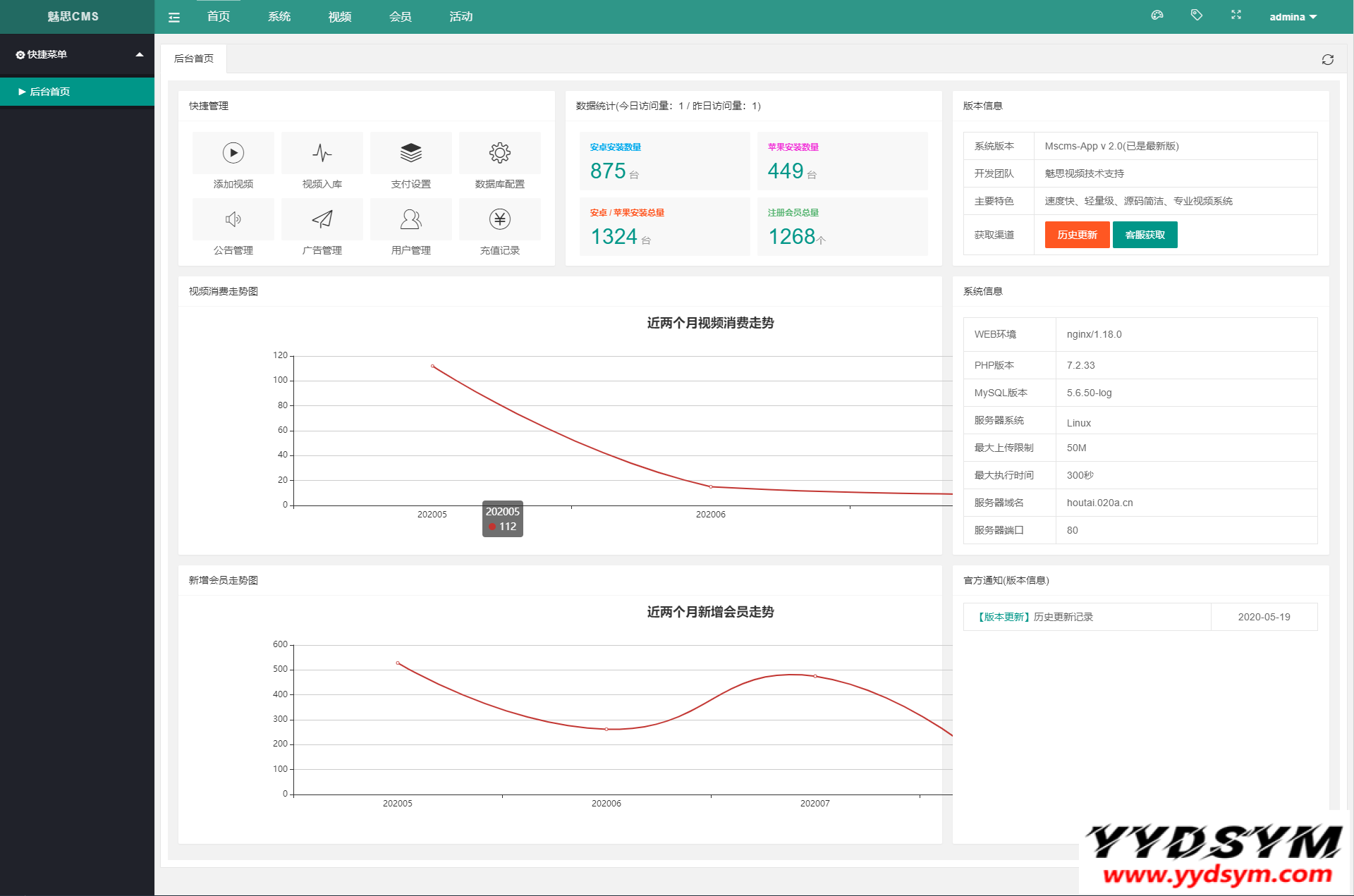Viewport: 1354px width, 896px height.
Task: Open the 系统 top menu
Action: 279,16
